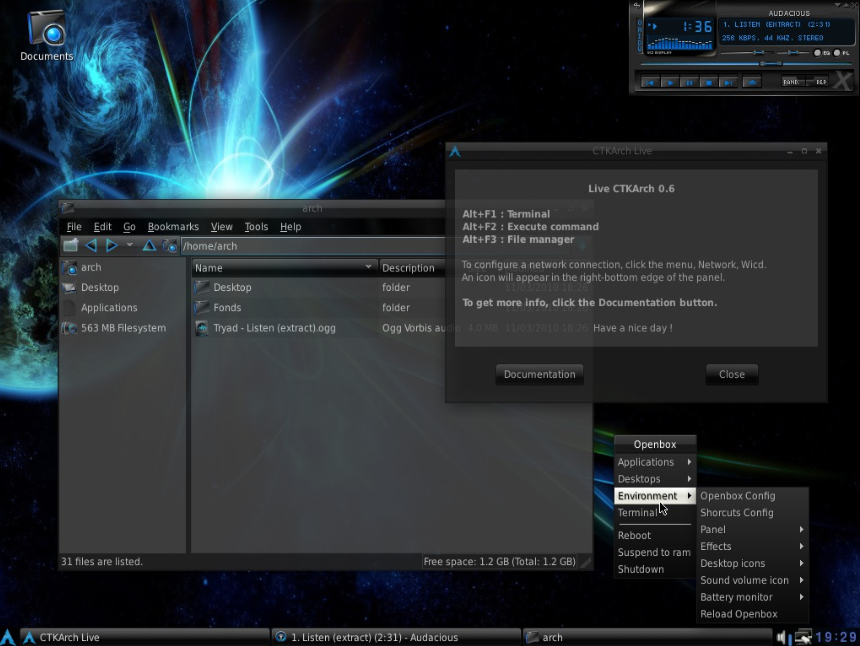The height and width of the screenshot is (646, 860).
Task: Select arch in the file manager sidebar
Action: (x=123, y=267)
